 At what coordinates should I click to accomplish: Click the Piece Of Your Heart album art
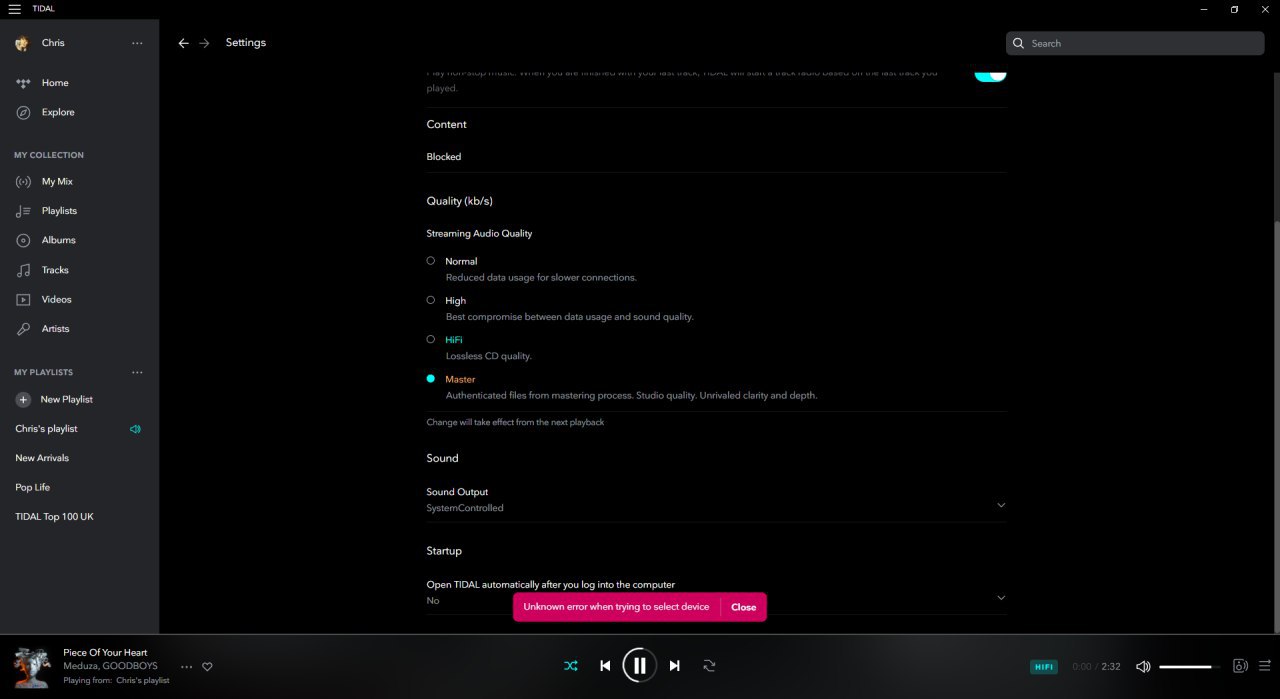[32, 667]
